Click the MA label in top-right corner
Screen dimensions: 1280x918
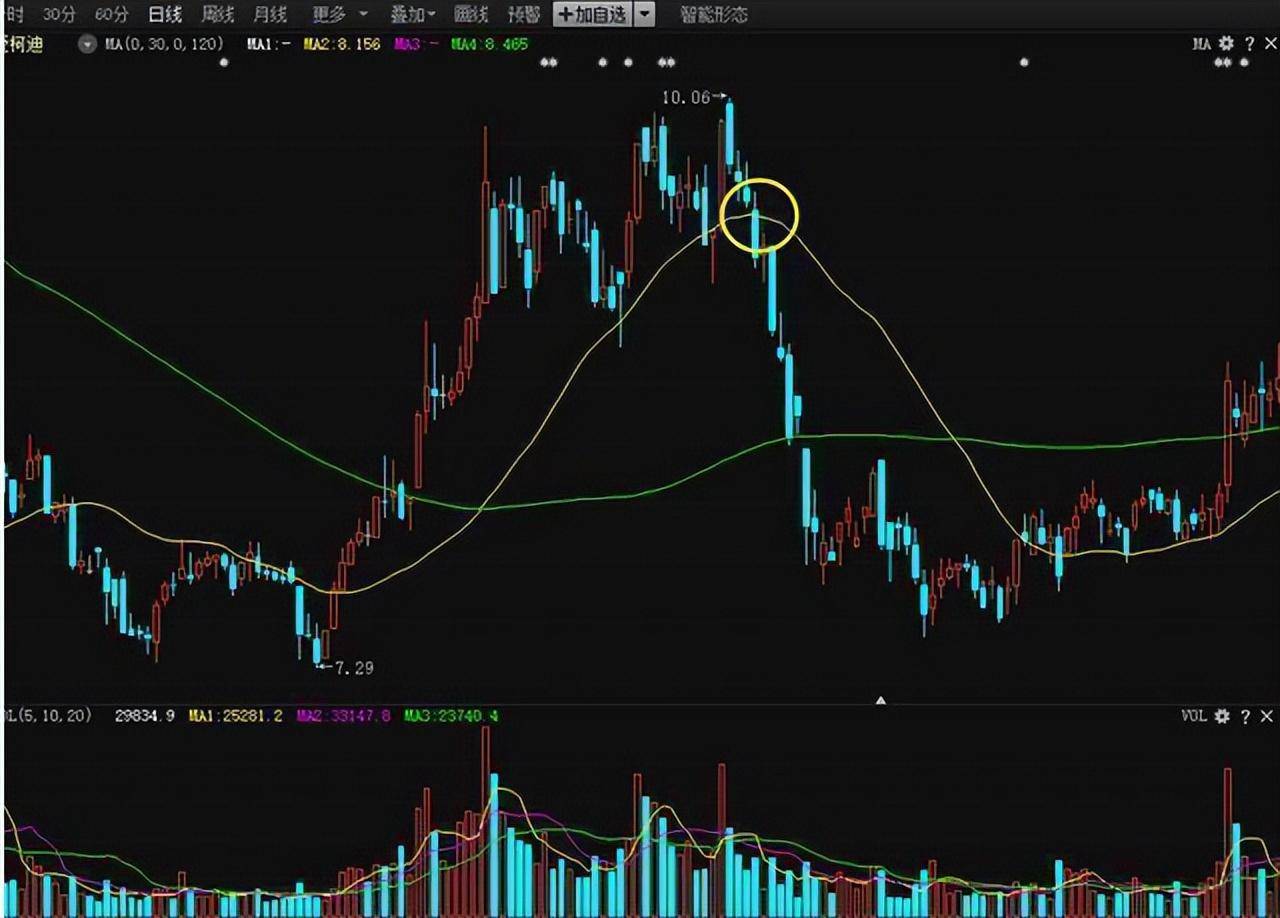point(1201,44)
